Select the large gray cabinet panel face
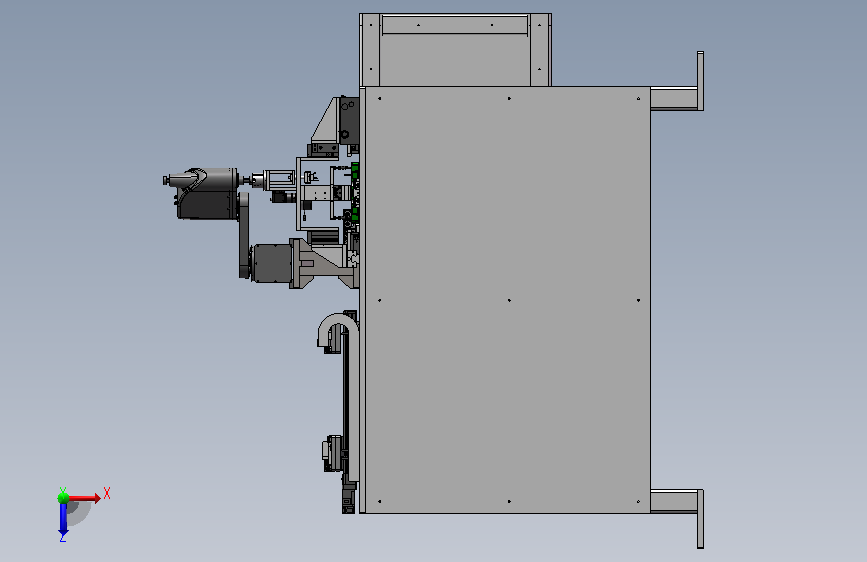Viewport: 867px width, 562px height. (x=508, y=300)
